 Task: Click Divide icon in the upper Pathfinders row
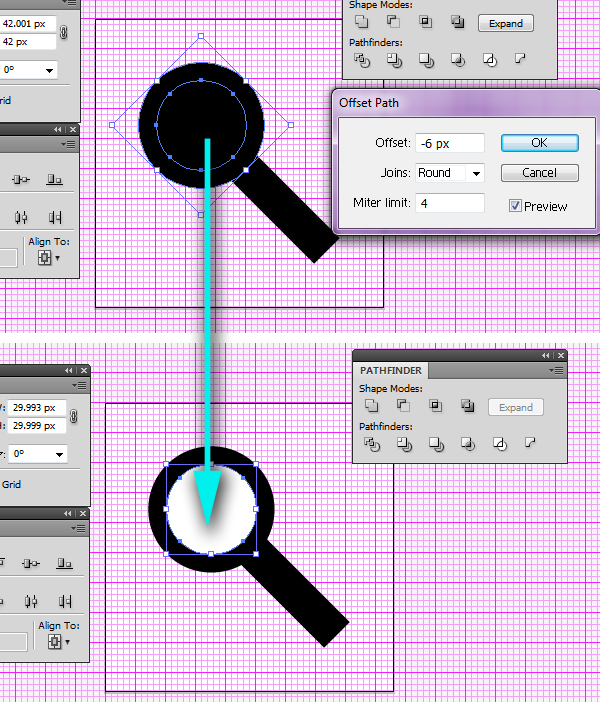tap(362, 60)
